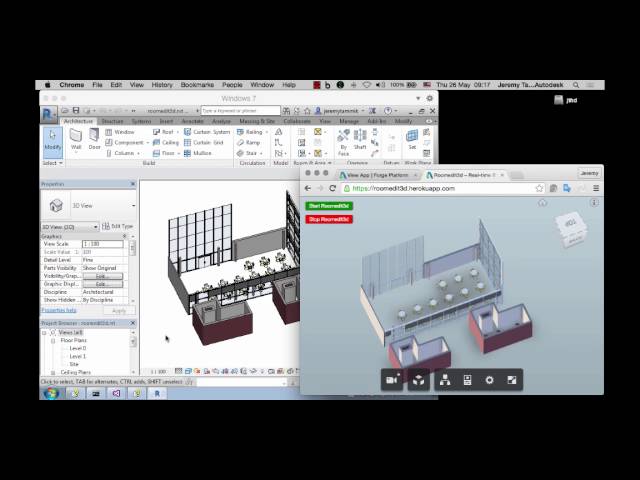
Task: Select the Ceiling tool in the ribbon
Action: click(166, 142)
